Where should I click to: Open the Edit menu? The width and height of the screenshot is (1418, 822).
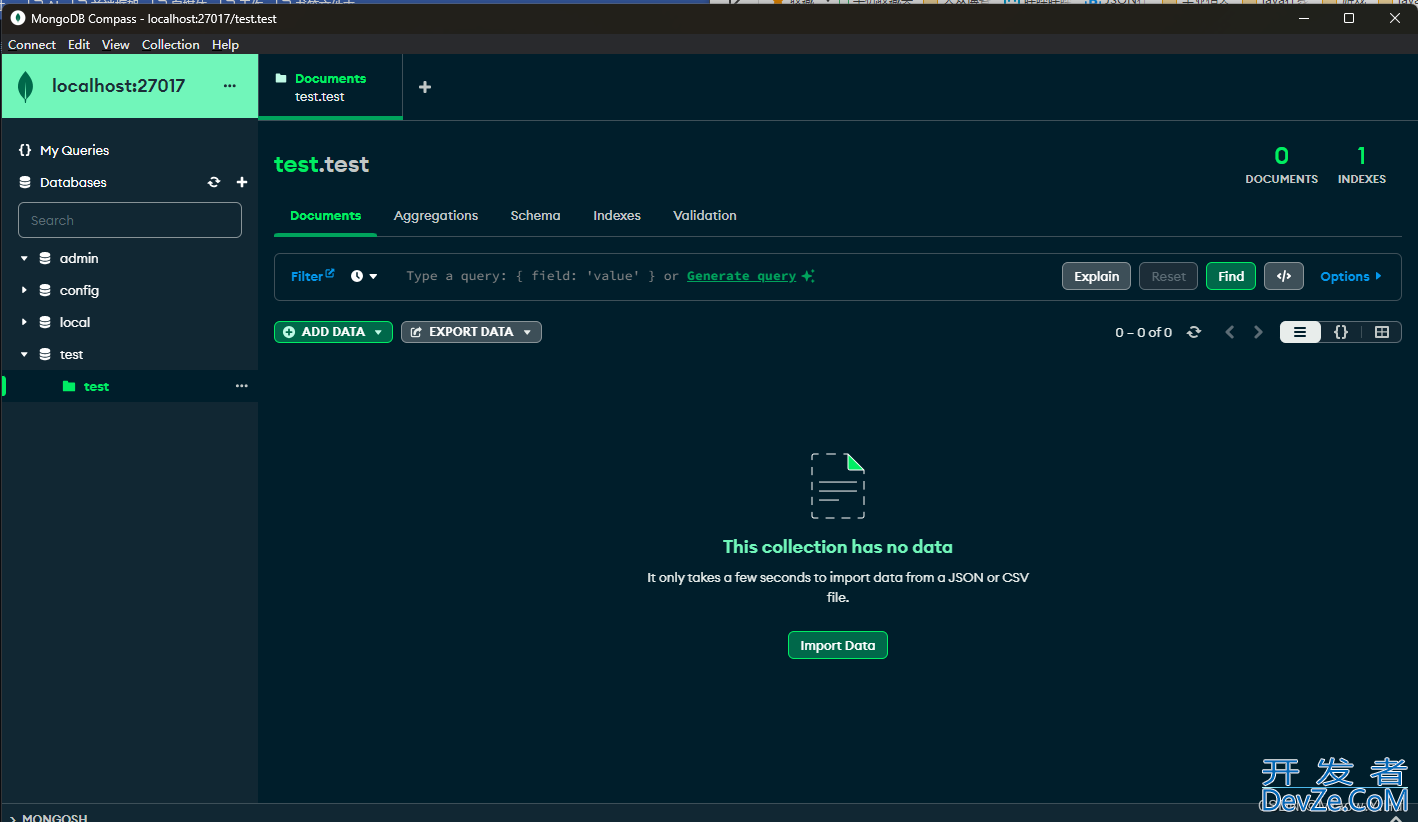click(79, 44)
